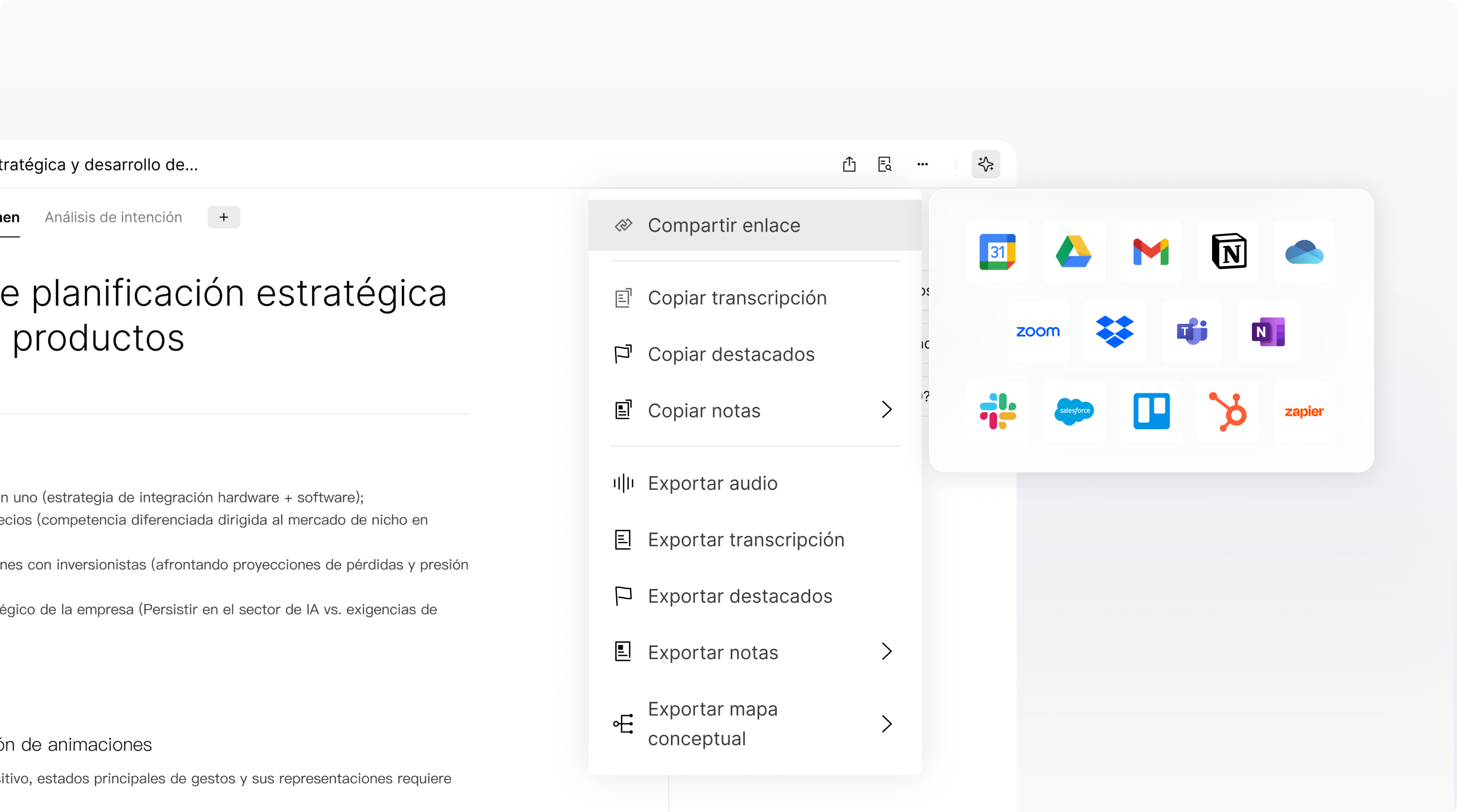Viewport: 1457px width, 812px height.
Task: Expand the Copiar notas submenu arrow
Action: [886, 409]
